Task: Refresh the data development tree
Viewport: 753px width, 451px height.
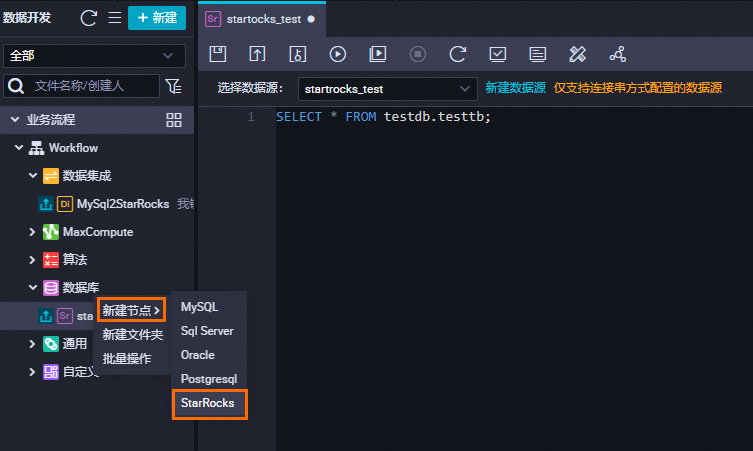Action: [x=89, y=18]
